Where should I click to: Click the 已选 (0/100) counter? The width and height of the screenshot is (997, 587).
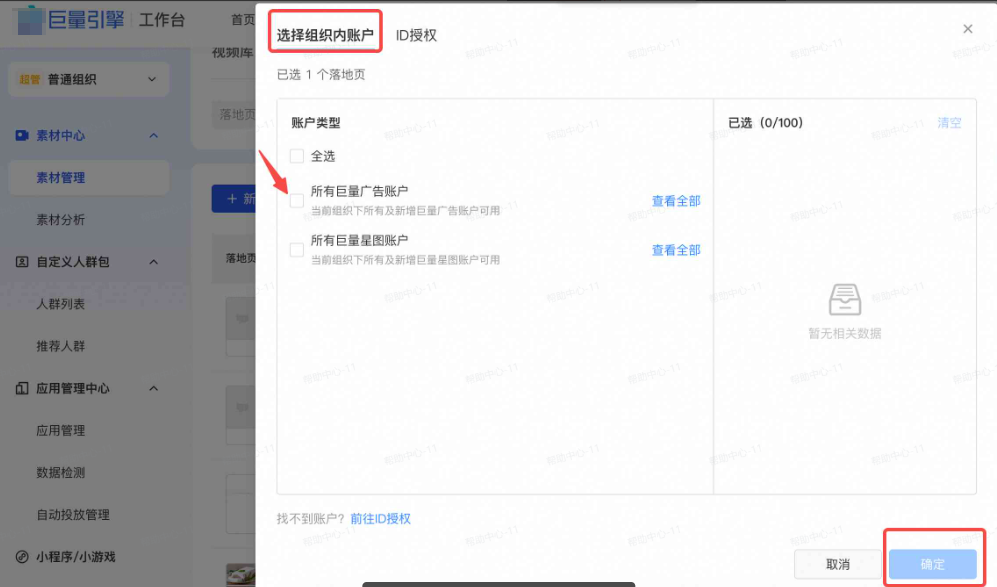pos(766,123)
